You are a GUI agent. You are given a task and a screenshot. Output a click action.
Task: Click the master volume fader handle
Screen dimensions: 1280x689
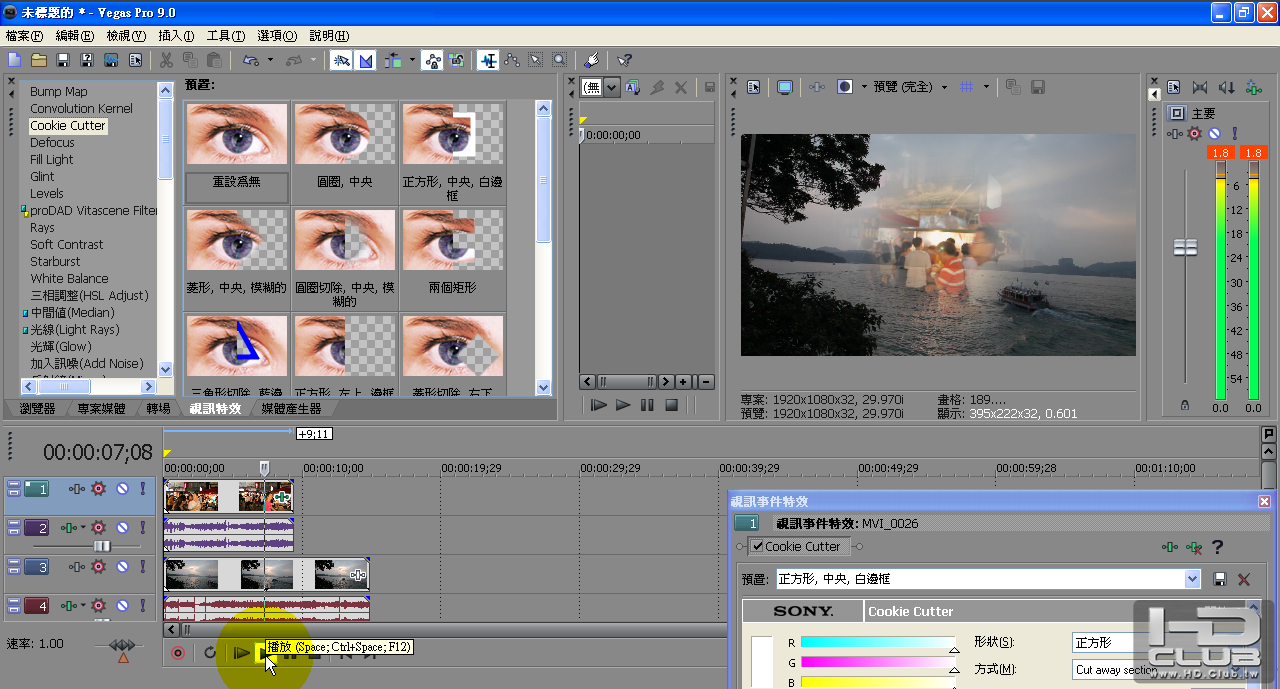pos(1185,247)
